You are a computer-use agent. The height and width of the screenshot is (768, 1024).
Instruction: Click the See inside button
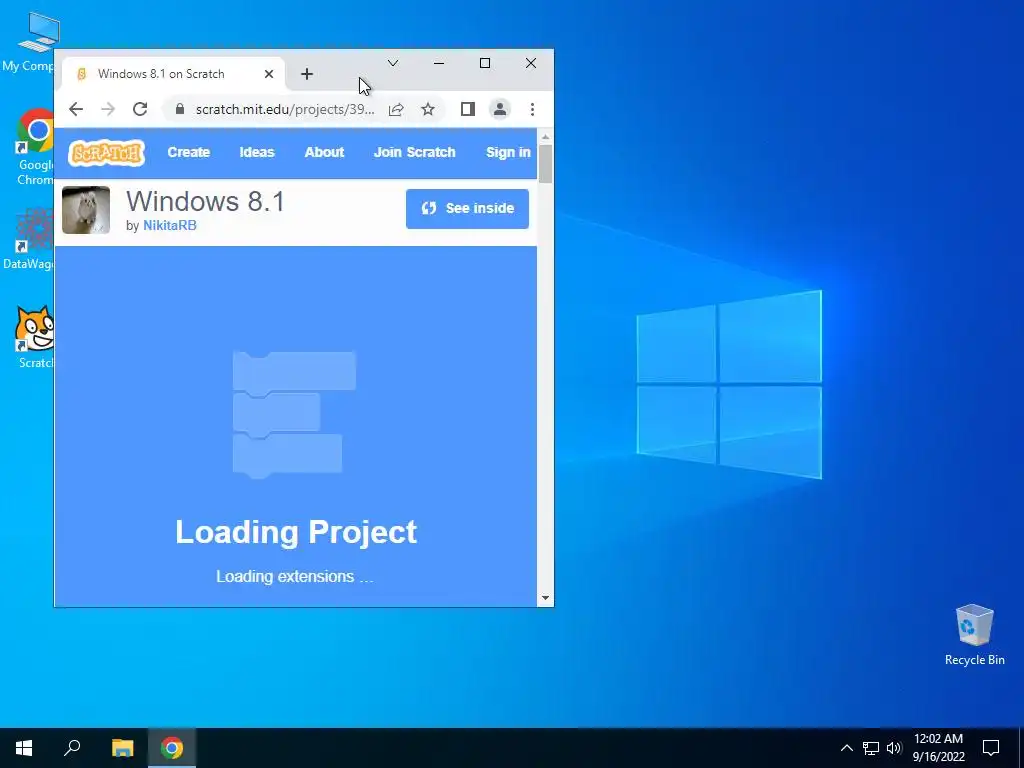tap(467, 209)
